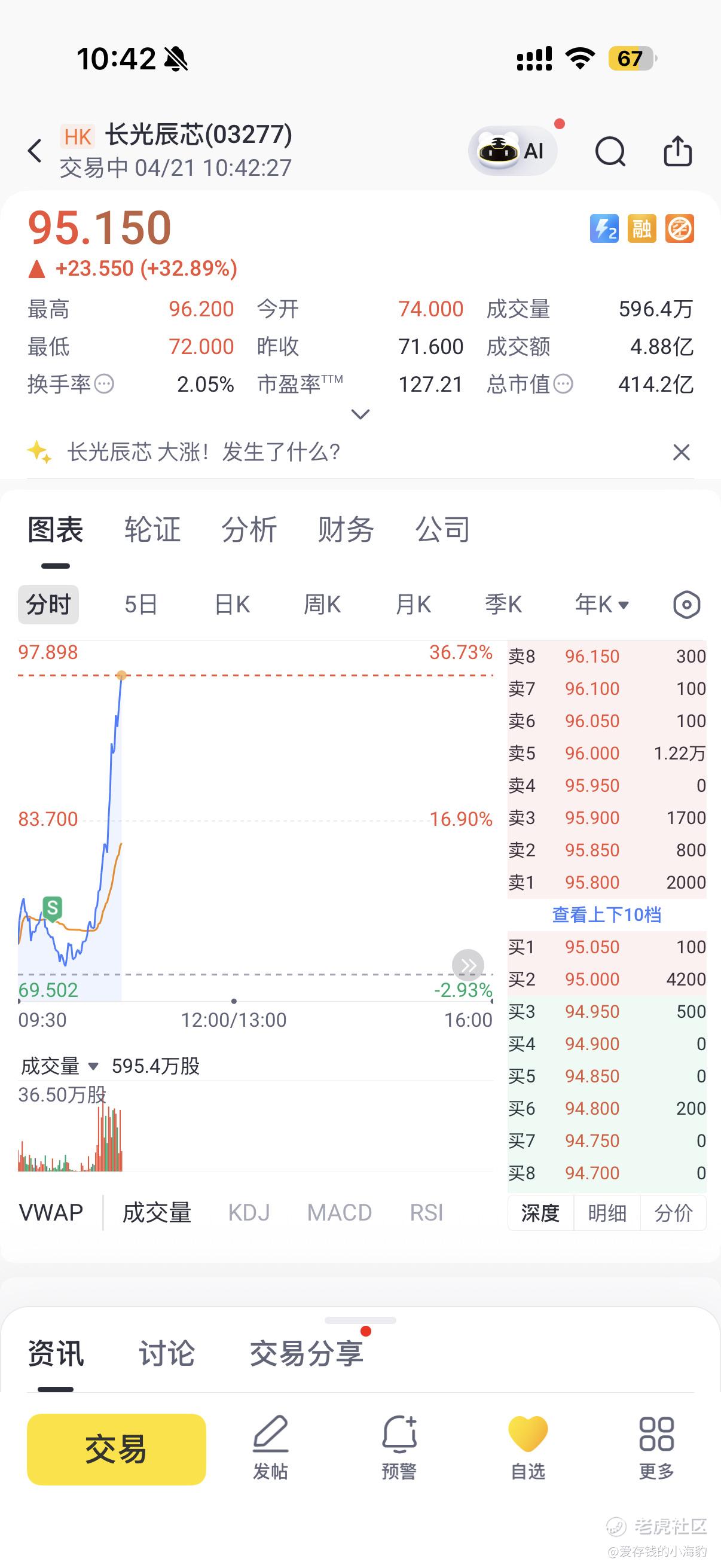Open the 讨论 tab

167,1353
